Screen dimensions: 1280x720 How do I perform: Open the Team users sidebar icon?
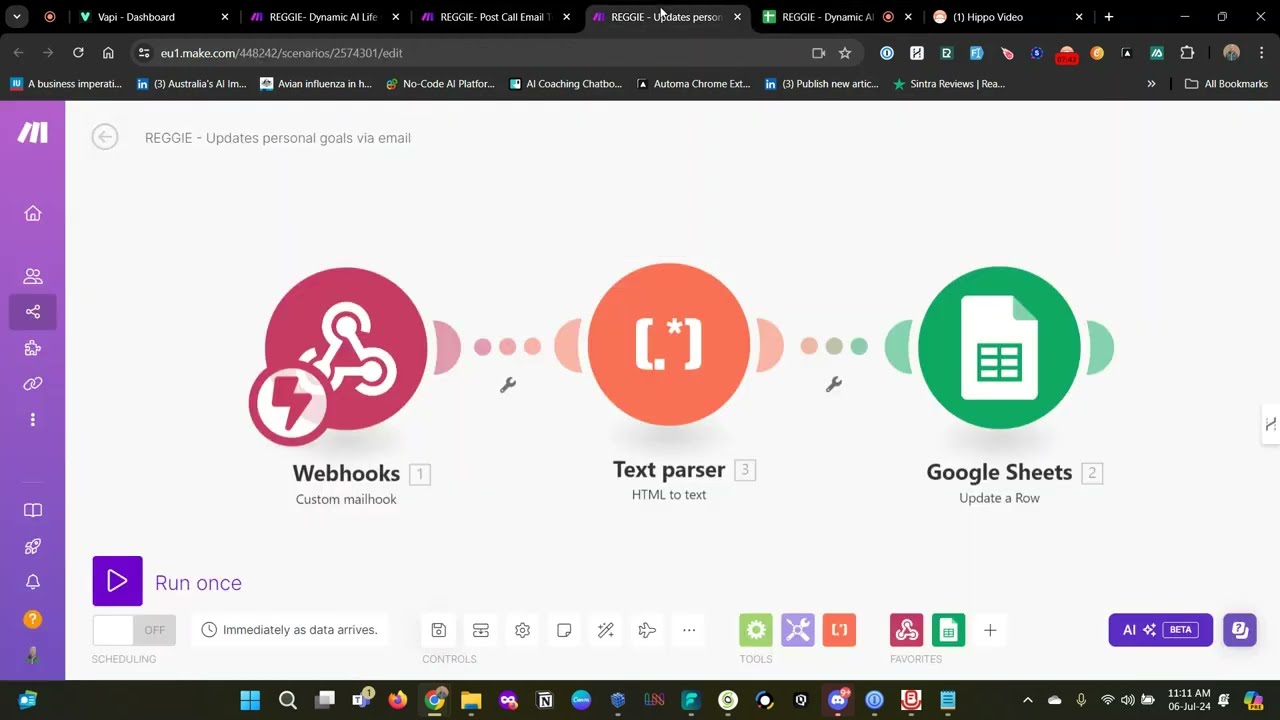click(x=33, y=276)
